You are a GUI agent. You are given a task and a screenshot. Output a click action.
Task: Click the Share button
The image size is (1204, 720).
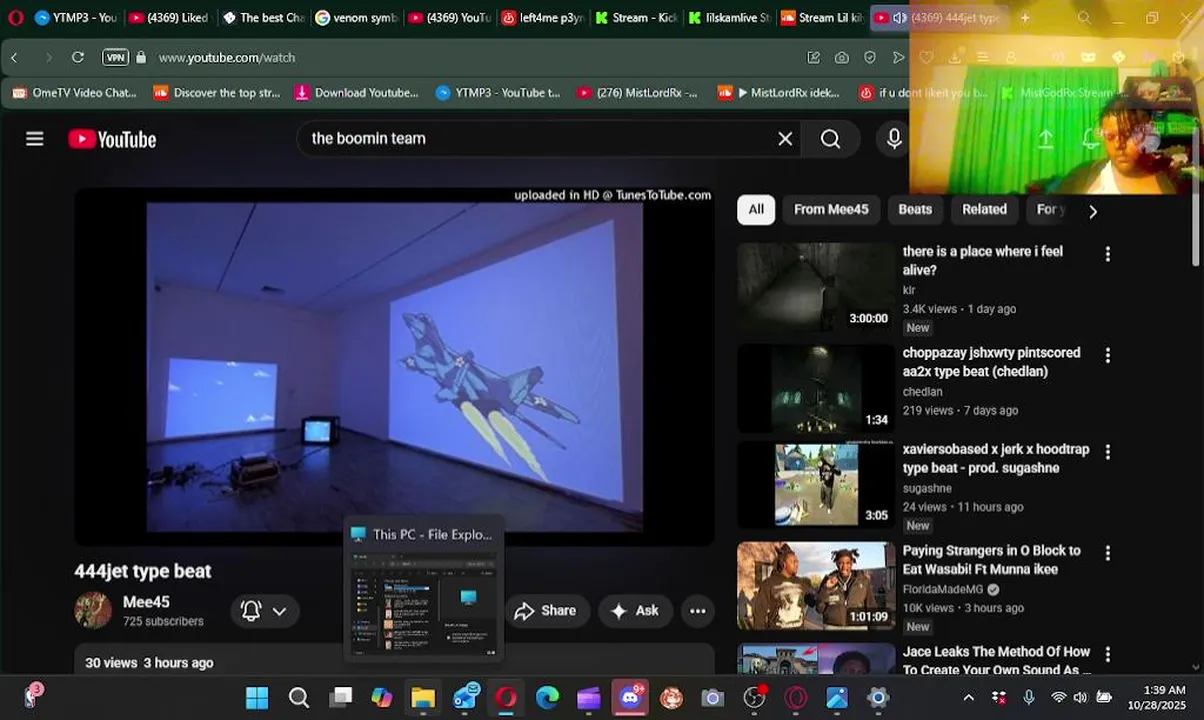545,611
